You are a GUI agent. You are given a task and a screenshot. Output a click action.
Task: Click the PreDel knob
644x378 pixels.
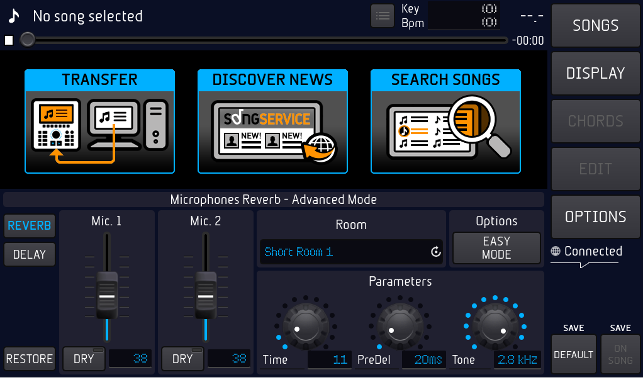400,327
